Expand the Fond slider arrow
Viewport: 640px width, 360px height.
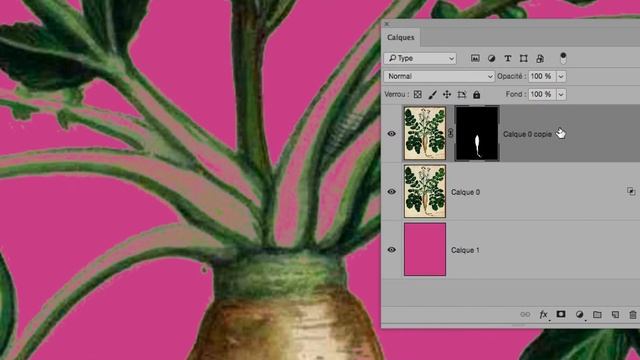tap(561, 94)
